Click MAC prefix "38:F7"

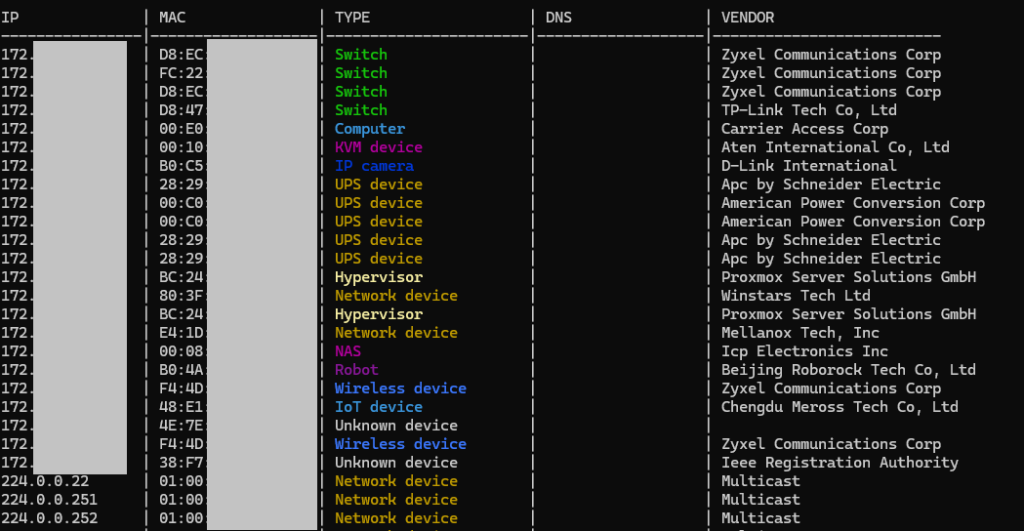pos(182,462)
